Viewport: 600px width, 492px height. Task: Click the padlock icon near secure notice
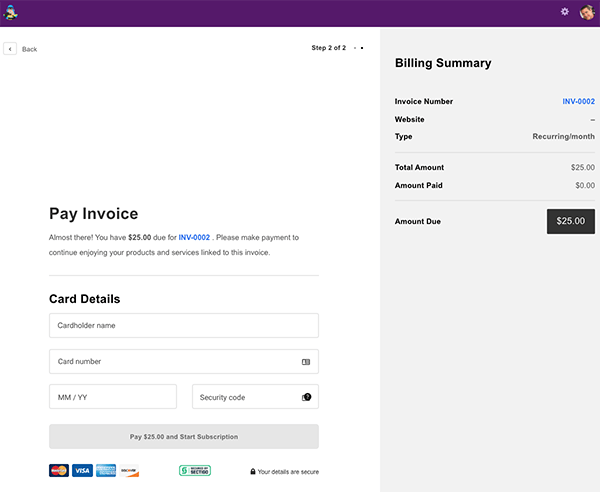pyautogui.click(x=253, y=472)
